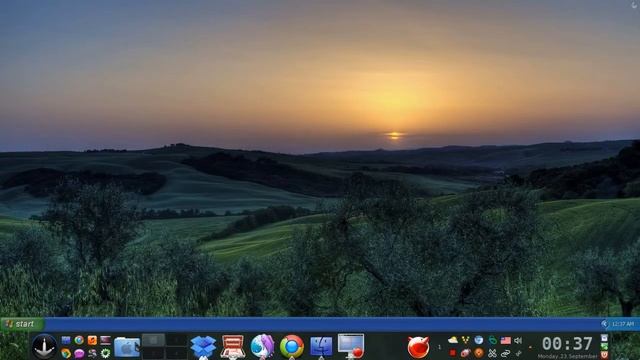This screenshot has width=640, height=360.
Task: Click the yellow V-shaped tray icon
Action: pos(465,340)
